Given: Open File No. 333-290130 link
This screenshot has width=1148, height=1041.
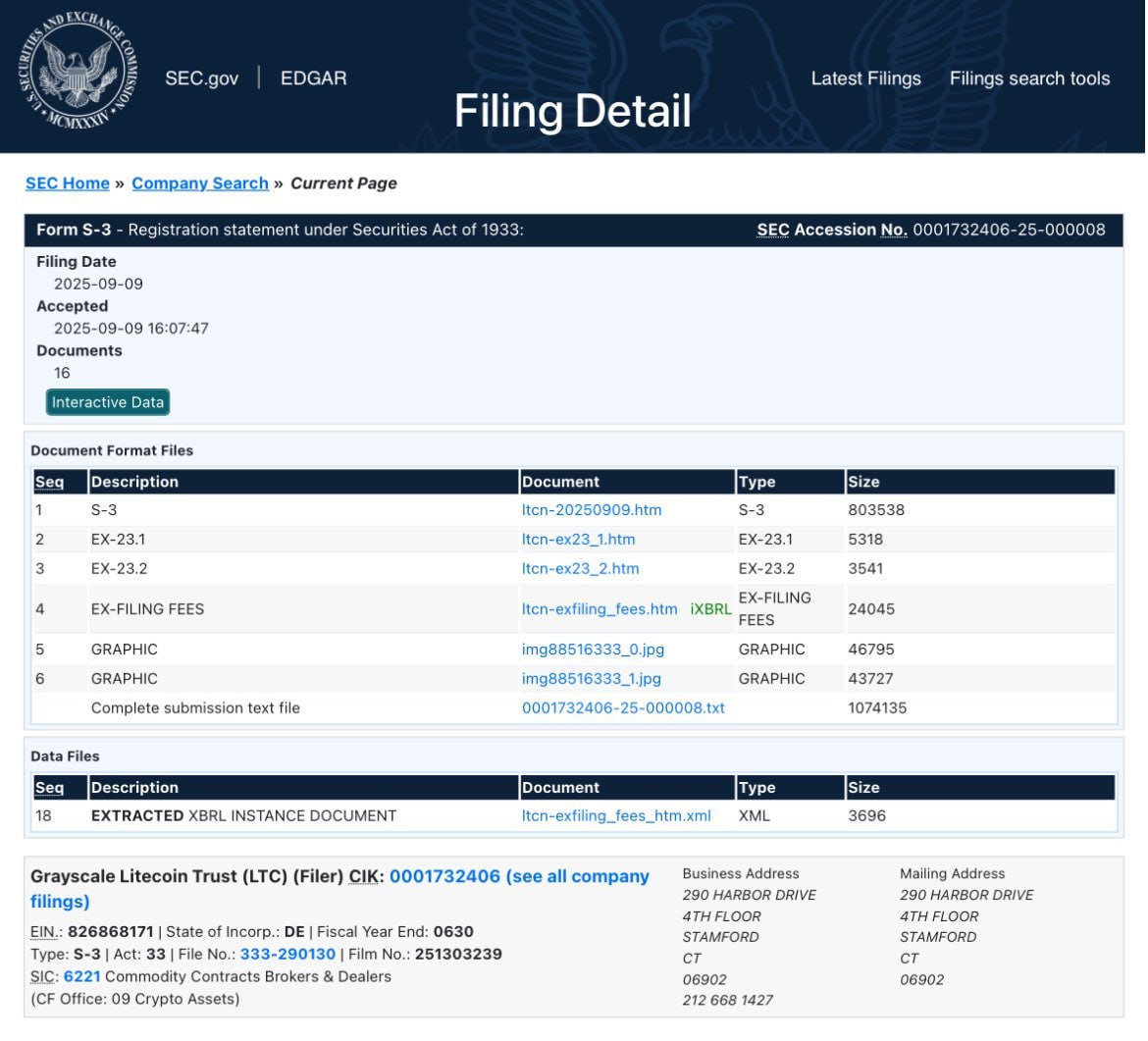Looking at the screenshot, I should 287,954.
